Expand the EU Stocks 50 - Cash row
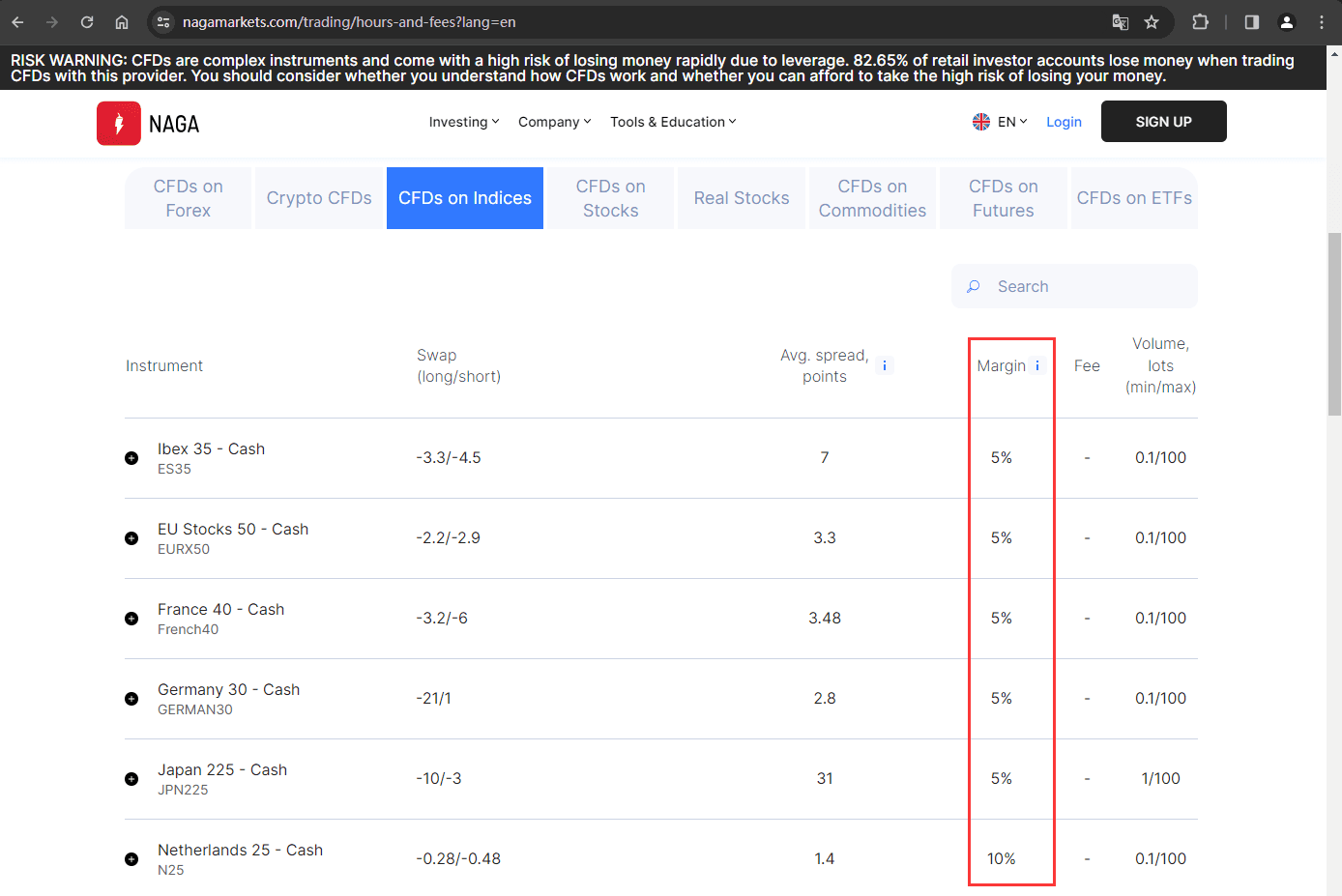This screenshot has width=1342, height=896. click(131, 538)
